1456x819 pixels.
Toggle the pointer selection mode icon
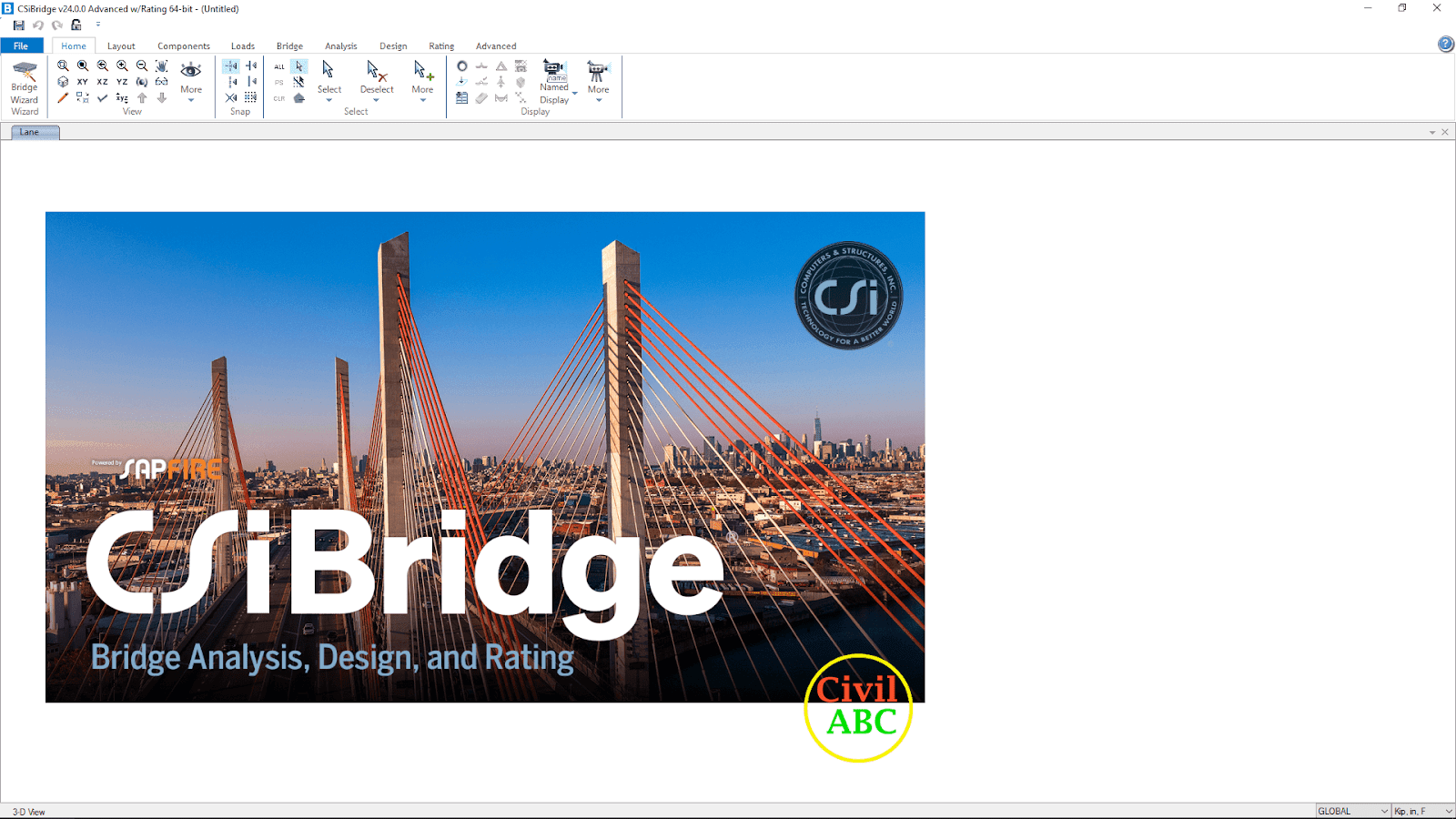click(x=298, y=66)
